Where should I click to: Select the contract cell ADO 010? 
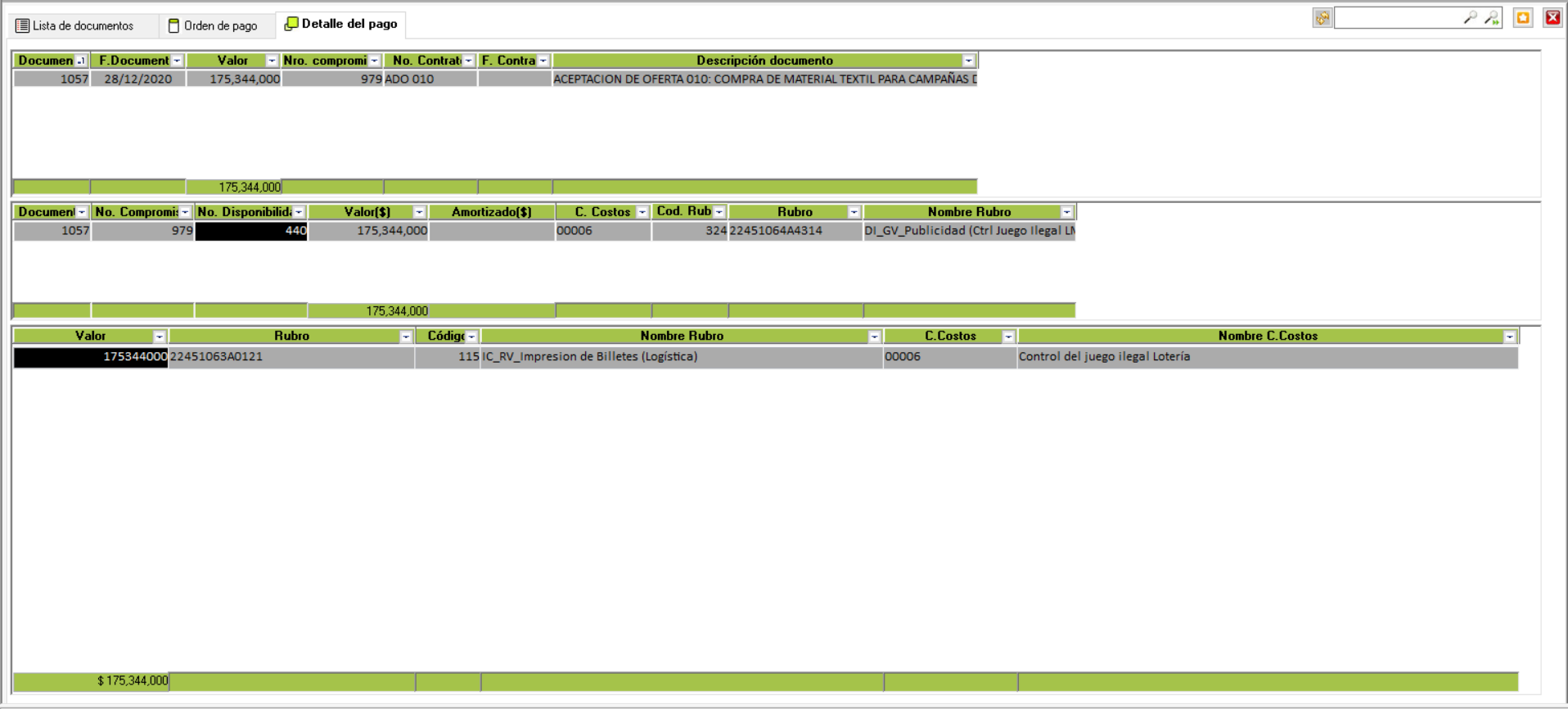click(430, 79)
